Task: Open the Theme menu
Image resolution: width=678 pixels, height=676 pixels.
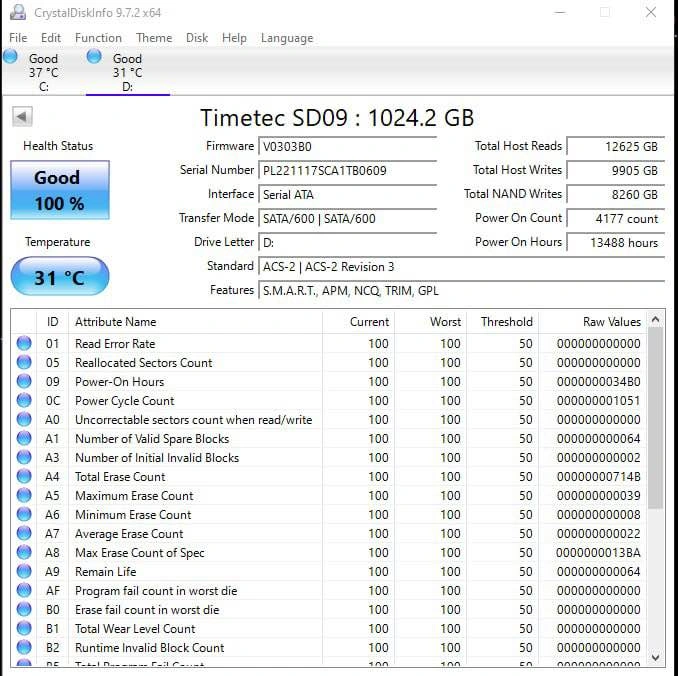Action: 154,38
